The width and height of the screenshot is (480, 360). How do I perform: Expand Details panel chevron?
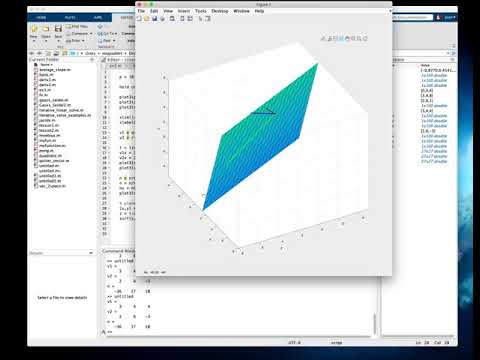[x=91, y=253]
